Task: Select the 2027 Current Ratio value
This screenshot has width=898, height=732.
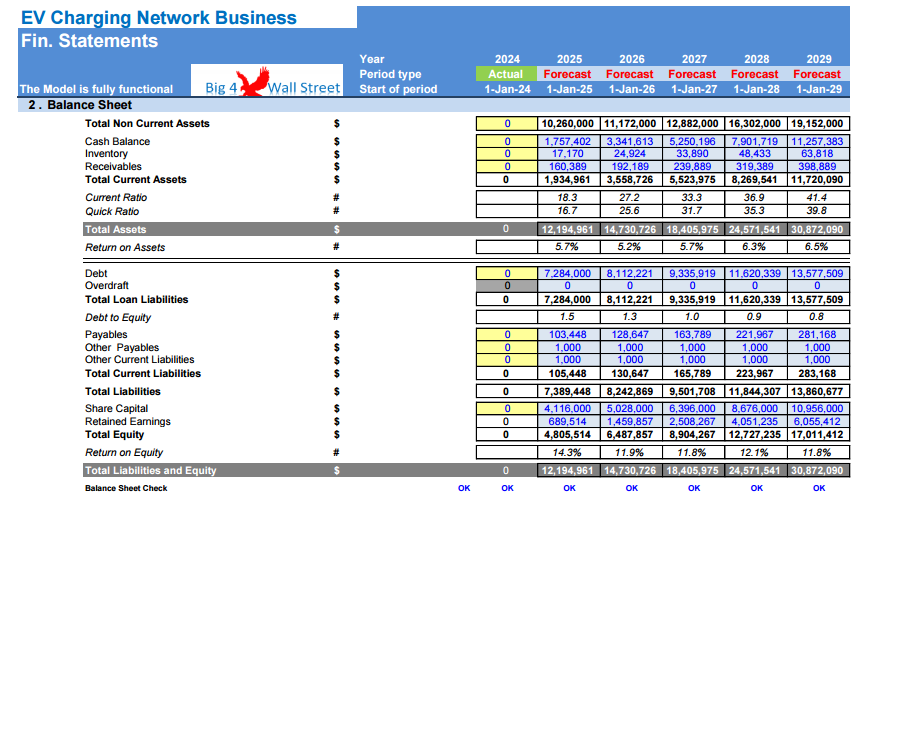Action: (x=693, y=198)
